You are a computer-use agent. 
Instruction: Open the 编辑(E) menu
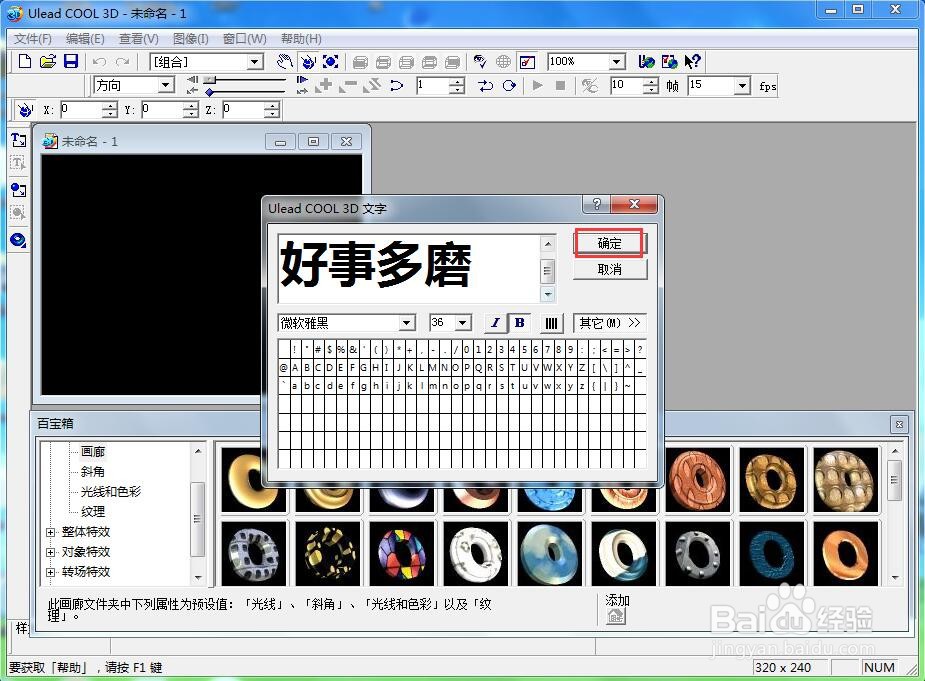point(85,39)
